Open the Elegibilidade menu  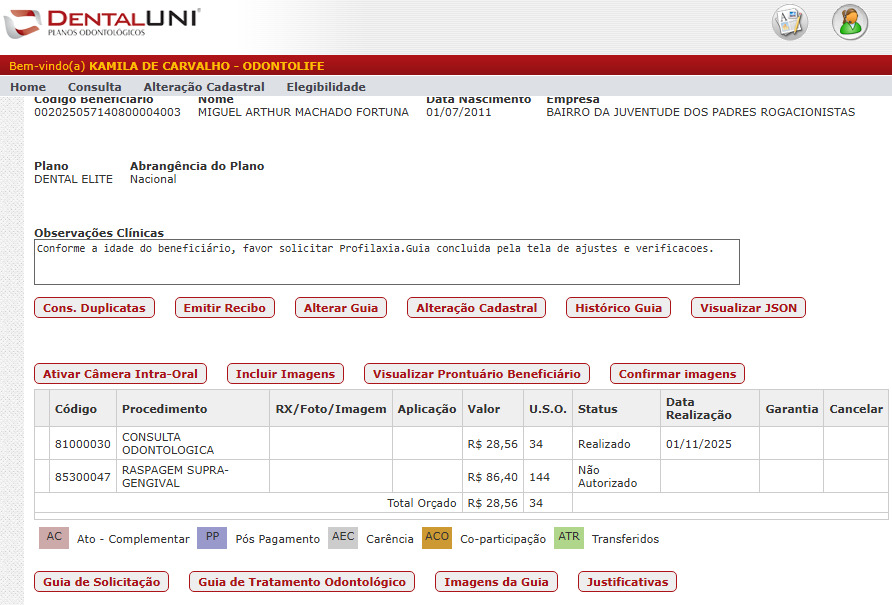pyautogui.click(x=326, y=87)
